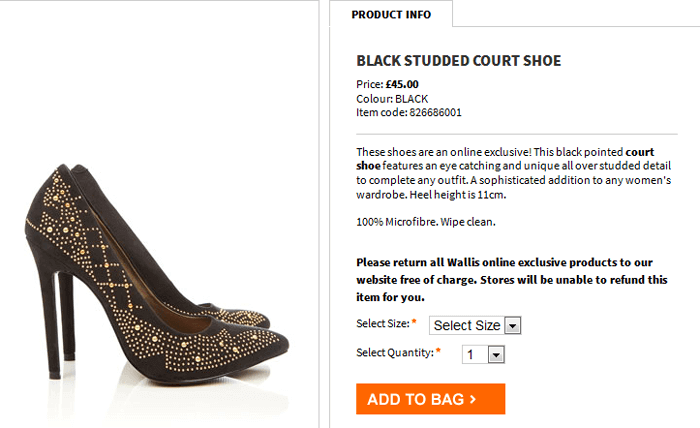Click the Select Quantity label
700x428 pixels.
[x=395, y=353]
